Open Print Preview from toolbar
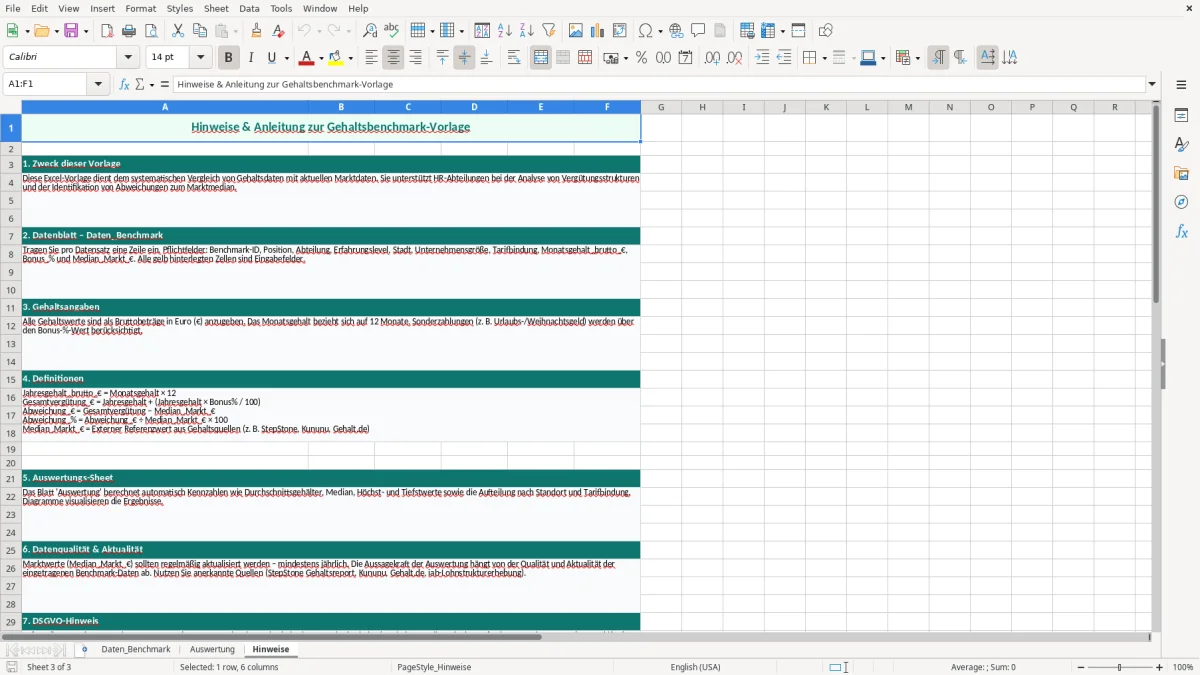The width and height of the screenshot is (1200, 675). point(150,31)
